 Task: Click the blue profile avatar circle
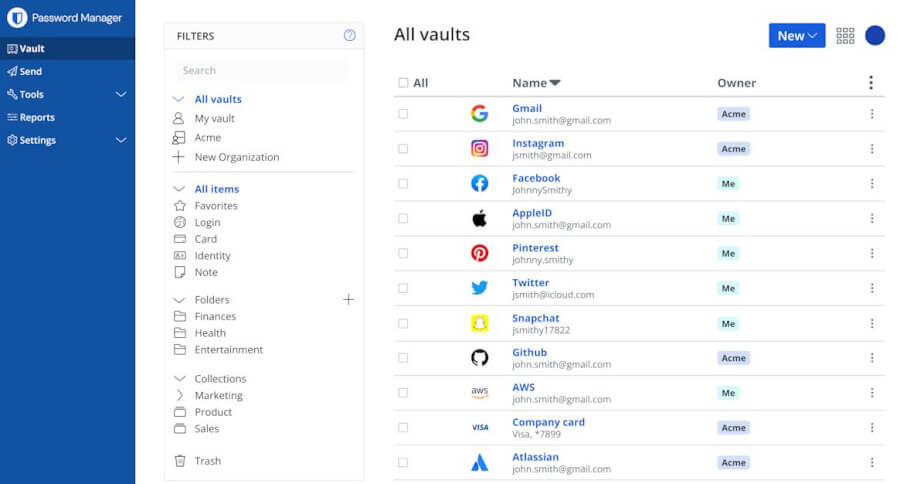coord(874,36)
